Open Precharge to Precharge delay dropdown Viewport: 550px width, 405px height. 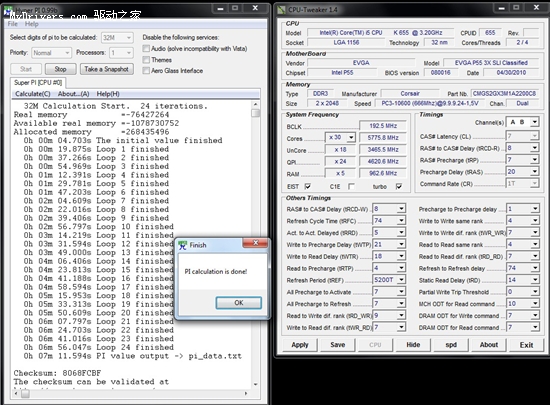(x=534, y=209)
